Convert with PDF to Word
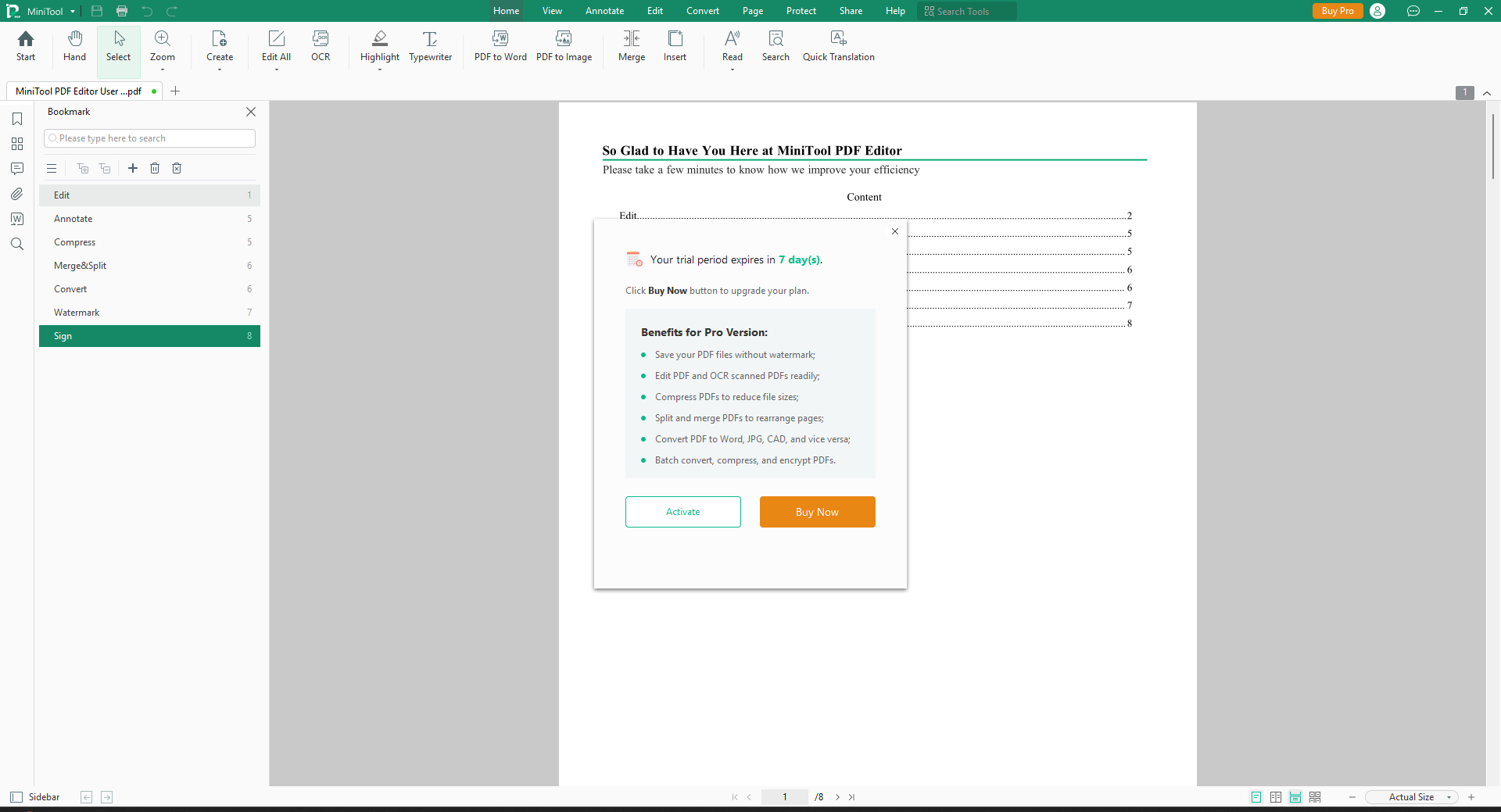The height and width of the screenshot is (812, 1501). pyautogui.click(x=500, y=47)
